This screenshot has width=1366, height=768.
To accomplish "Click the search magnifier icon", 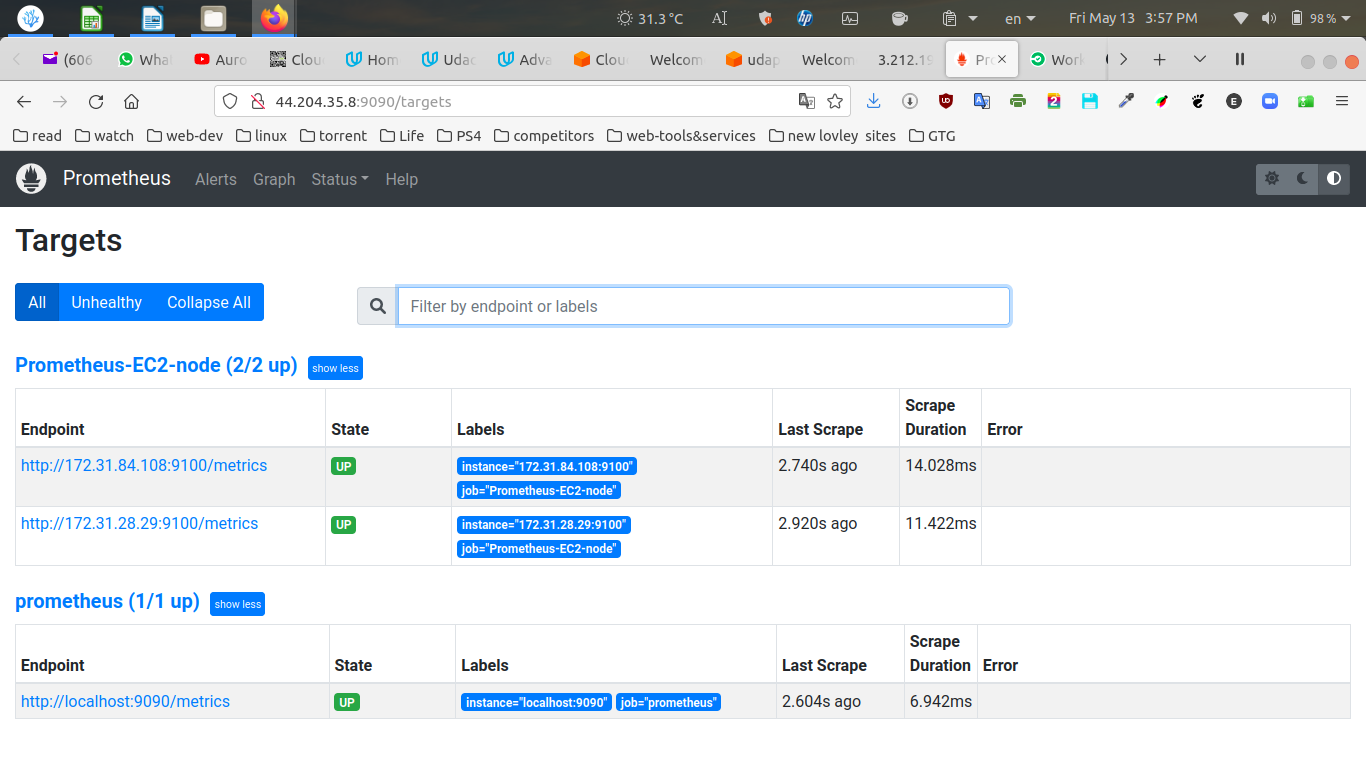I will [377, 306].
